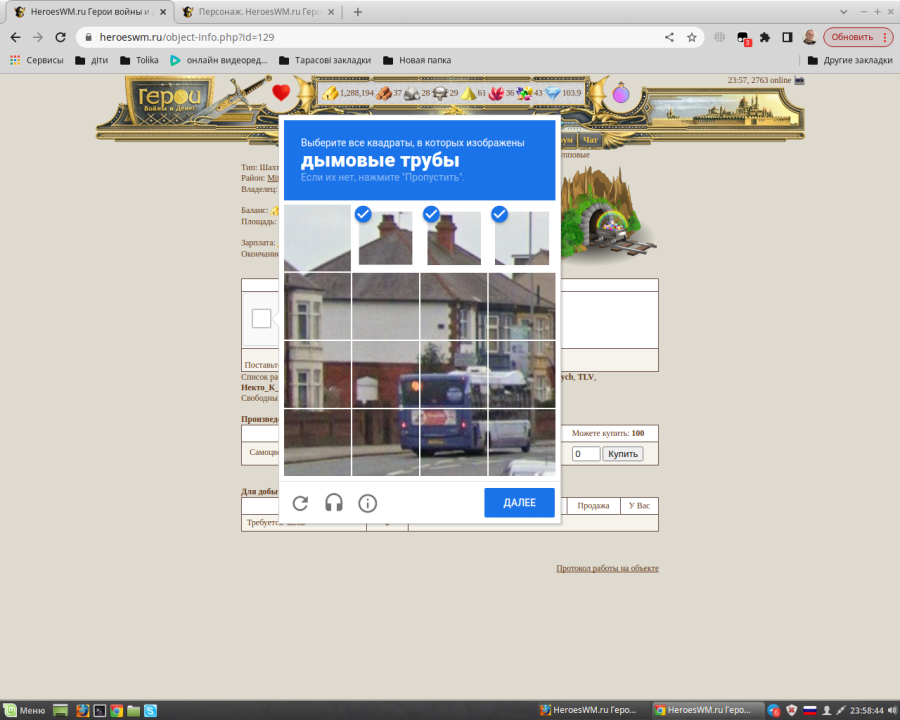Viewport: 900px width, 720px height.
Task: Open the Chrome profile avatar
Action: (810, 37)
